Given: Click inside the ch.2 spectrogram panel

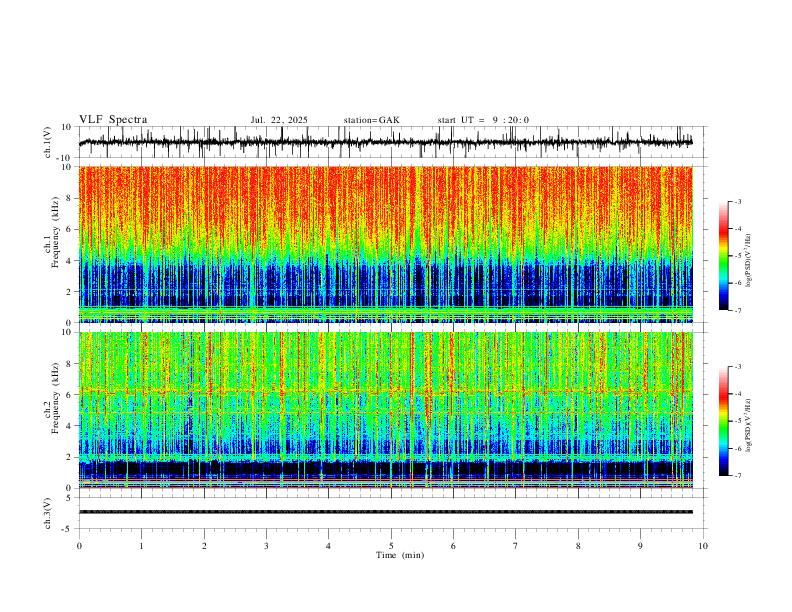Looking at the screenshot, I should [386, 410].
